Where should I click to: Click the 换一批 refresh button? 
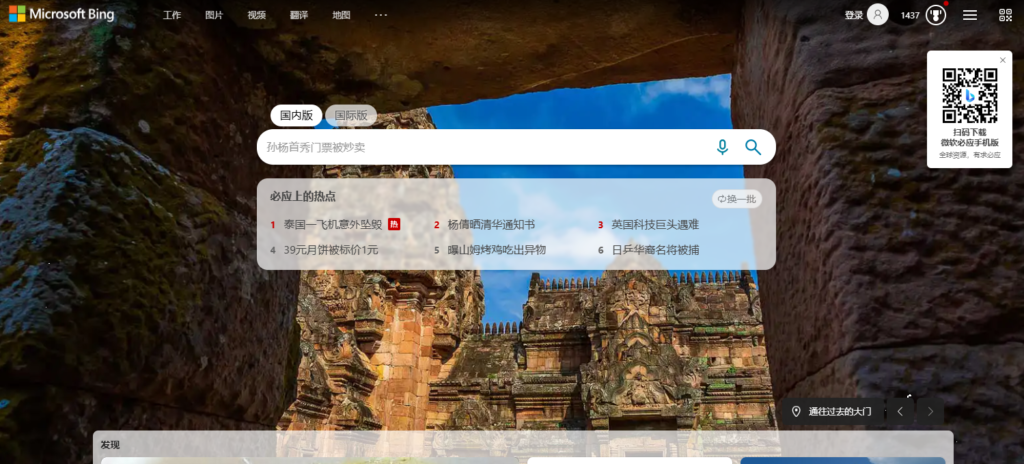(737, 199)
